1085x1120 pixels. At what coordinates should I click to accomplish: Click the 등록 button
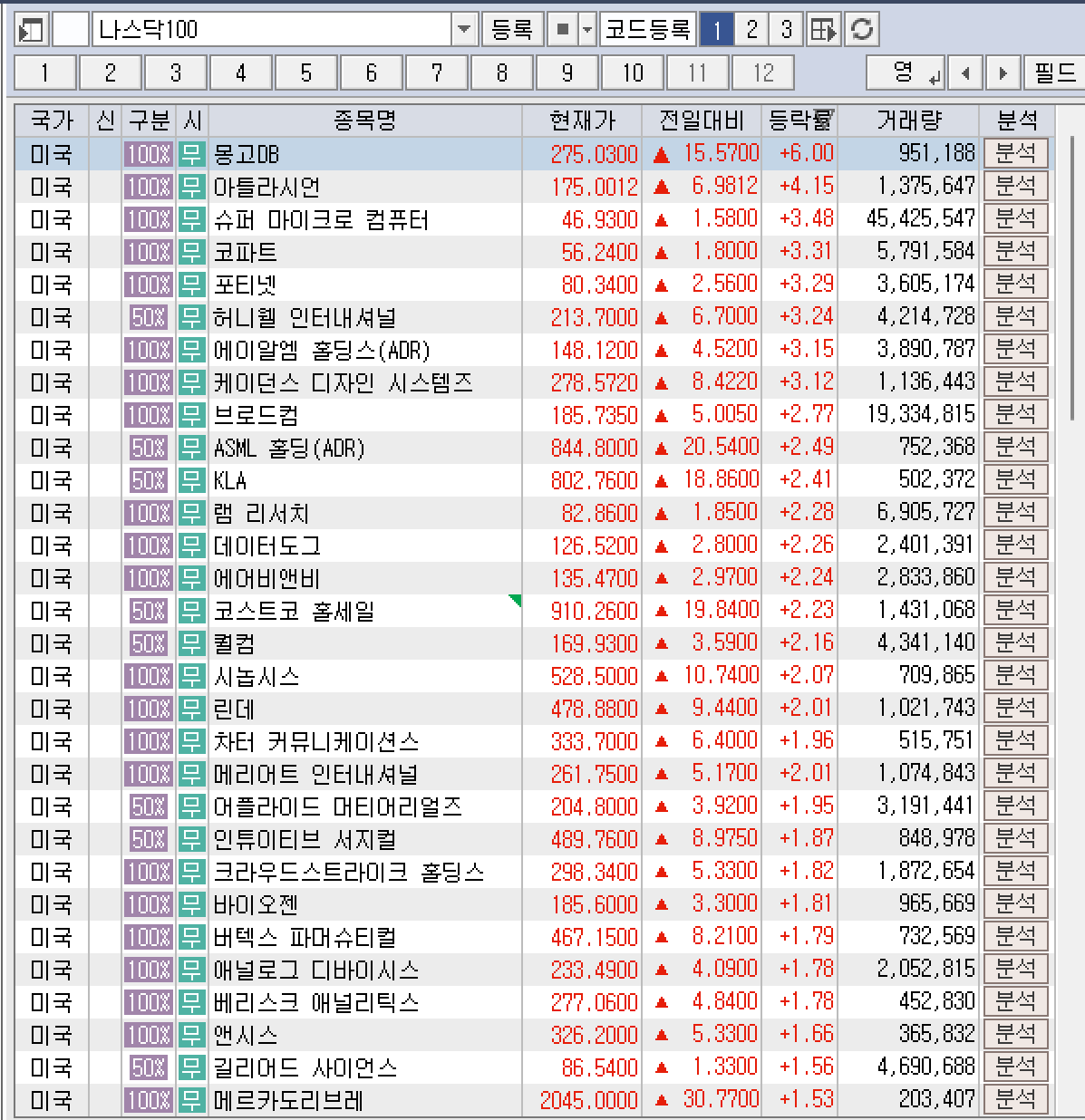512,30
